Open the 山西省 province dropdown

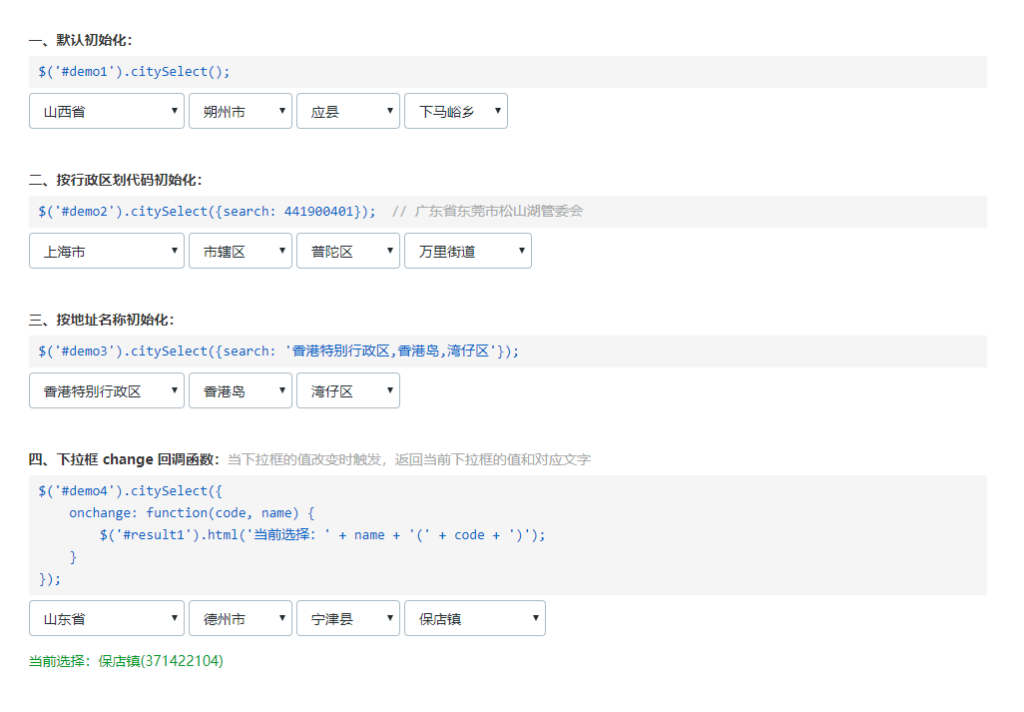(106, 111)
